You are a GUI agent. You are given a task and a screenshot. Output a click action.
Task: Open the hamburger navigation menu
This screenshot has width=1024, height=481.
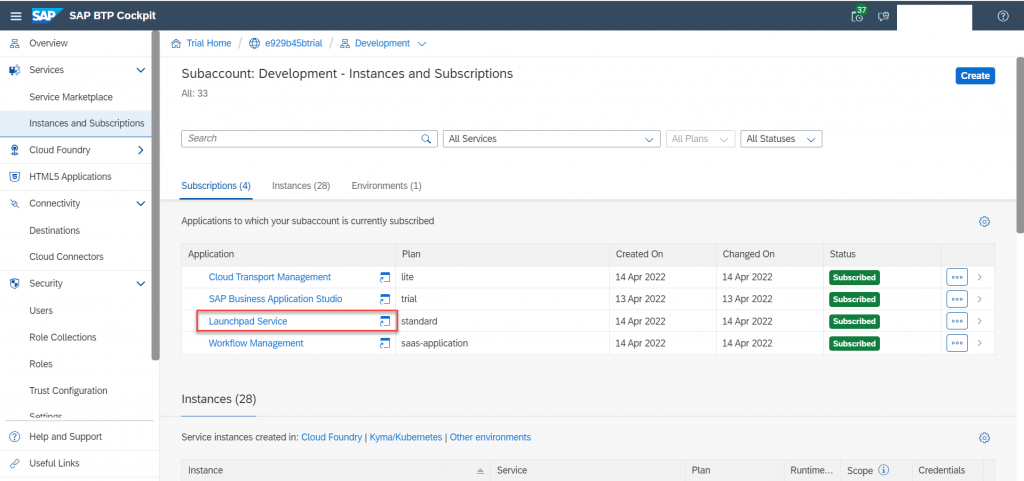(16, 16)
